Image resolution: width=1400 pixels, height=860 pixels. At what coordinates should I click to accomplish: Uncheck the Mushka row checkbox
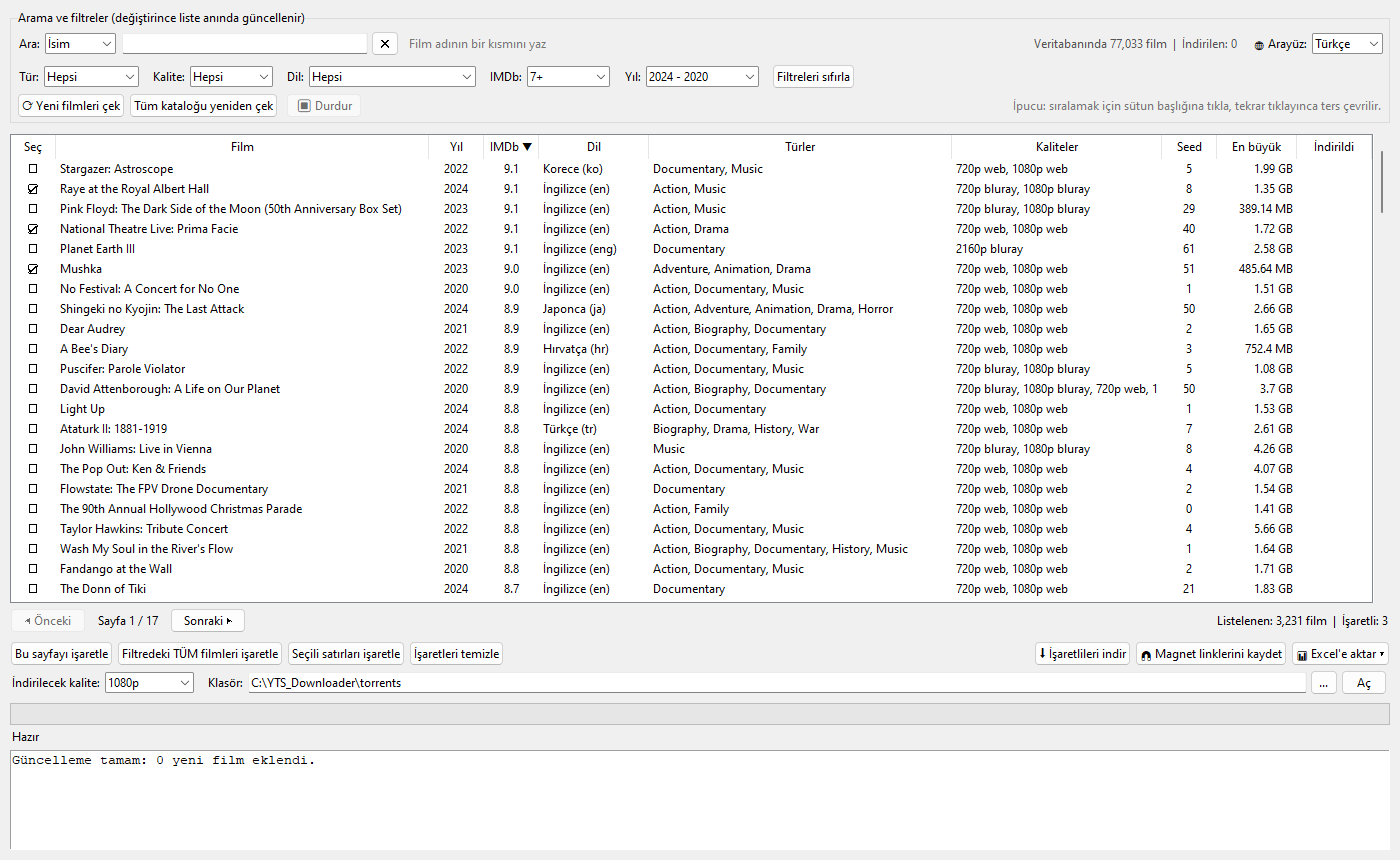tap(33, 269)
